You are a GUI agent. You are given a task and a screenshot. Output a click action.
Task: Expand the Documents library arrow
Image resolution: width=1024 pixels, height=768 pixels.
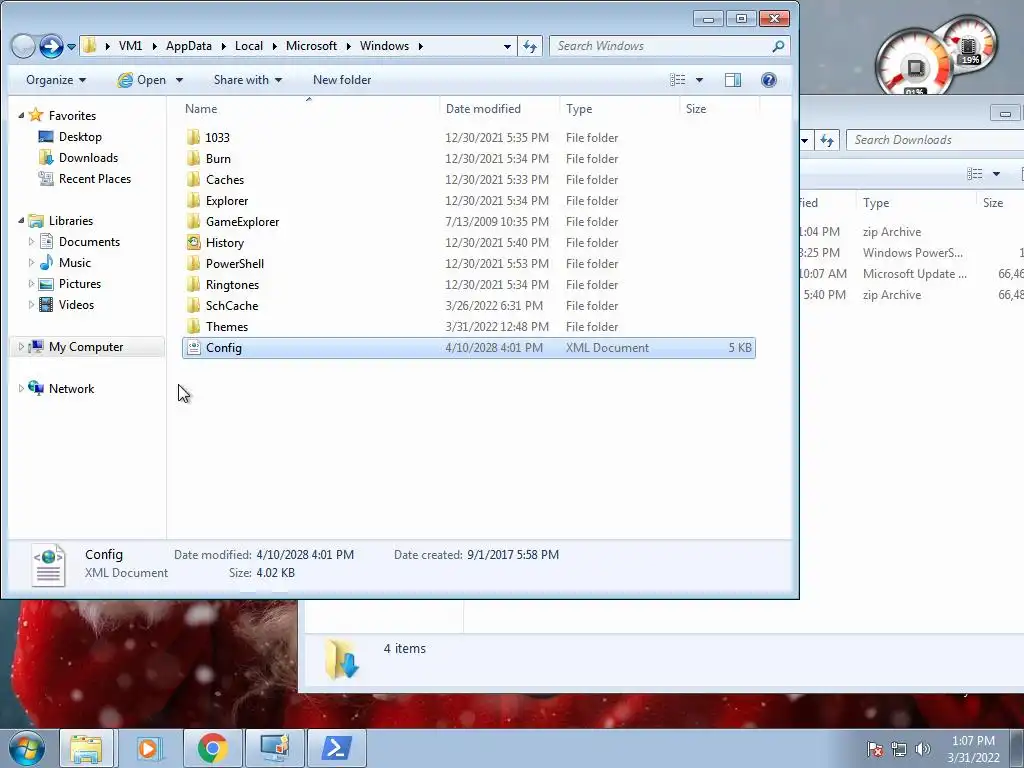(x=31, y=242)
